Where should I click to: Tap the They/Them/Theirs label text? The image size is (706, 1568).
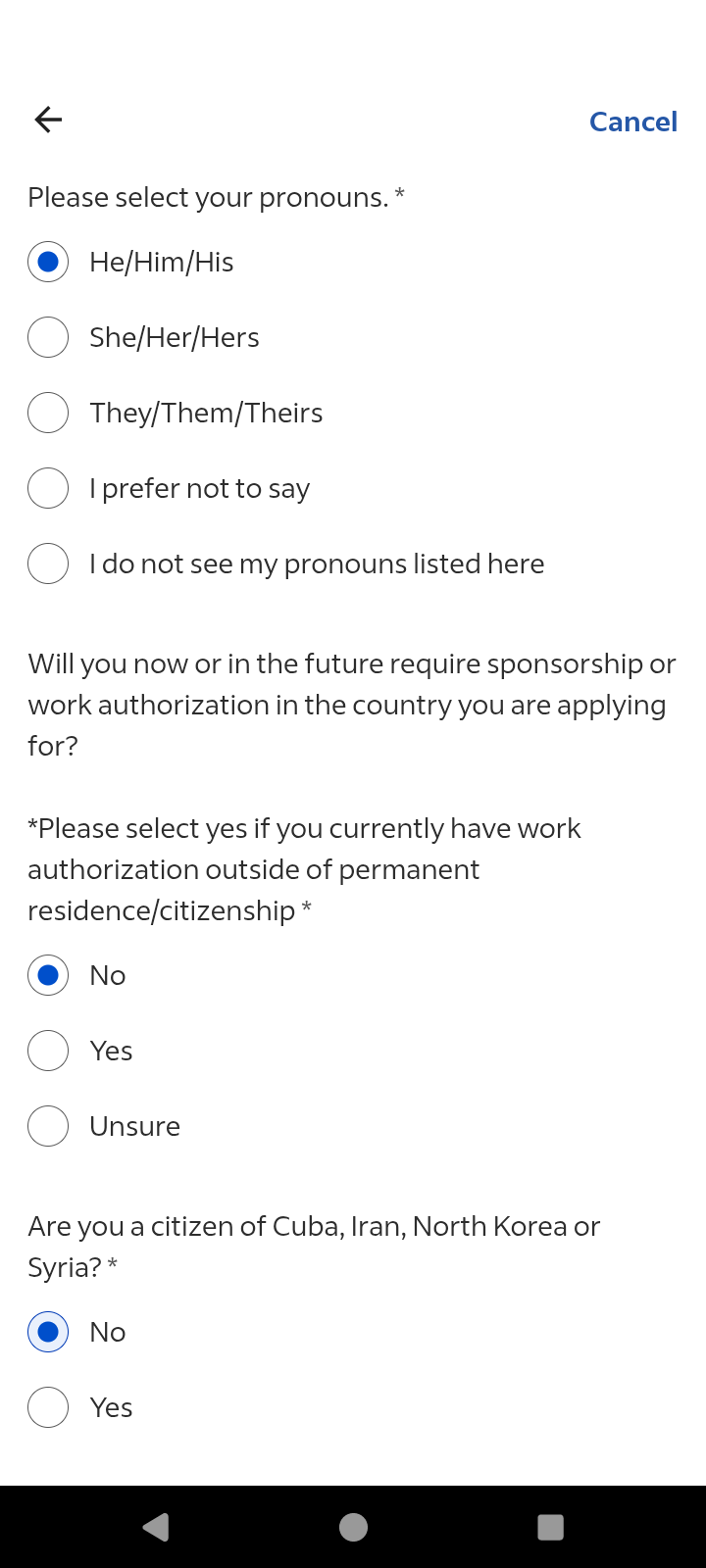point(206,413)
